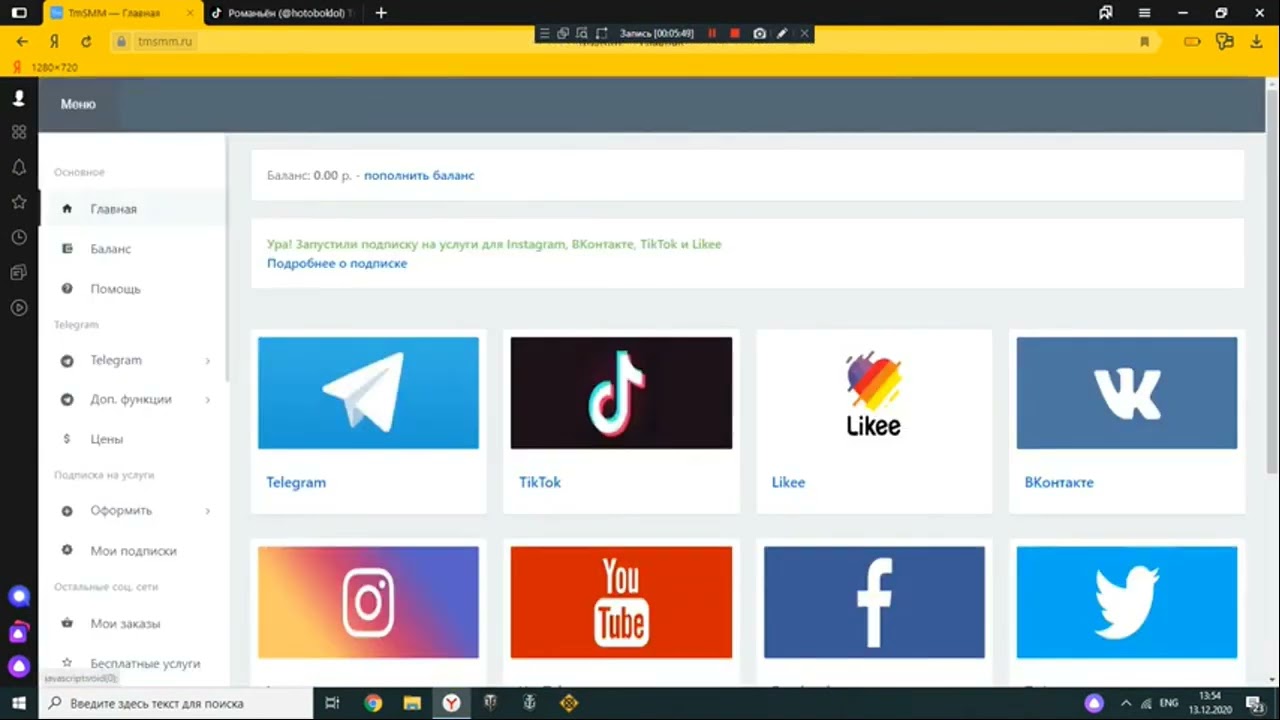The width and height of the screenshot is (1280, 720).
Task: Go back with browser arrow
Action: [x=22, y=42]
